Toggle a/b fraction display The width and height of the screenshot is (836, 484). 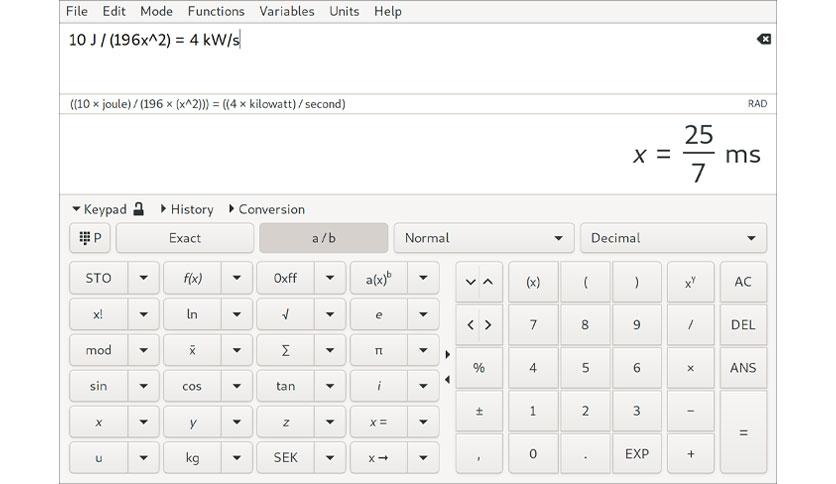pos(323,238)
